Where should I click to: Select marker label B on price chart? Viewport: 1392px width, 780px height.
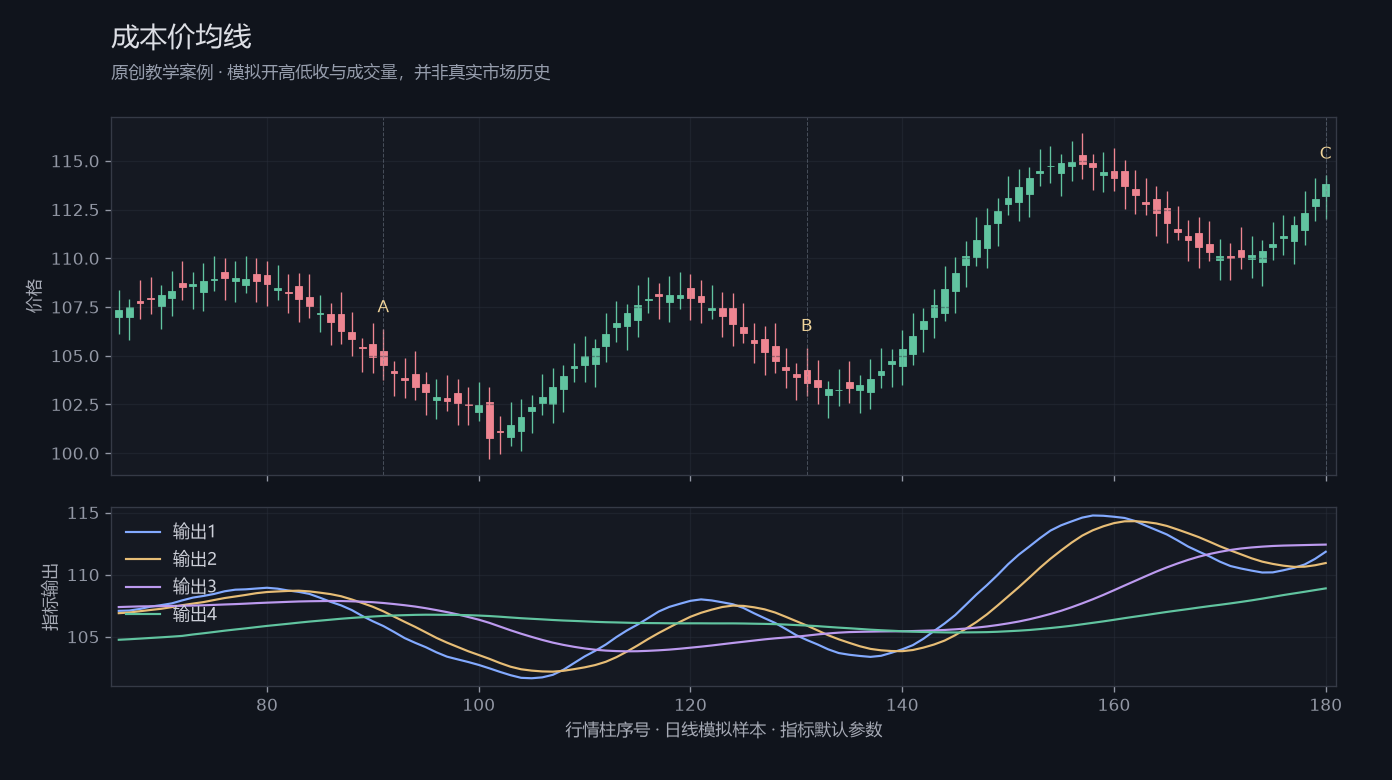[x=807, y=326]
